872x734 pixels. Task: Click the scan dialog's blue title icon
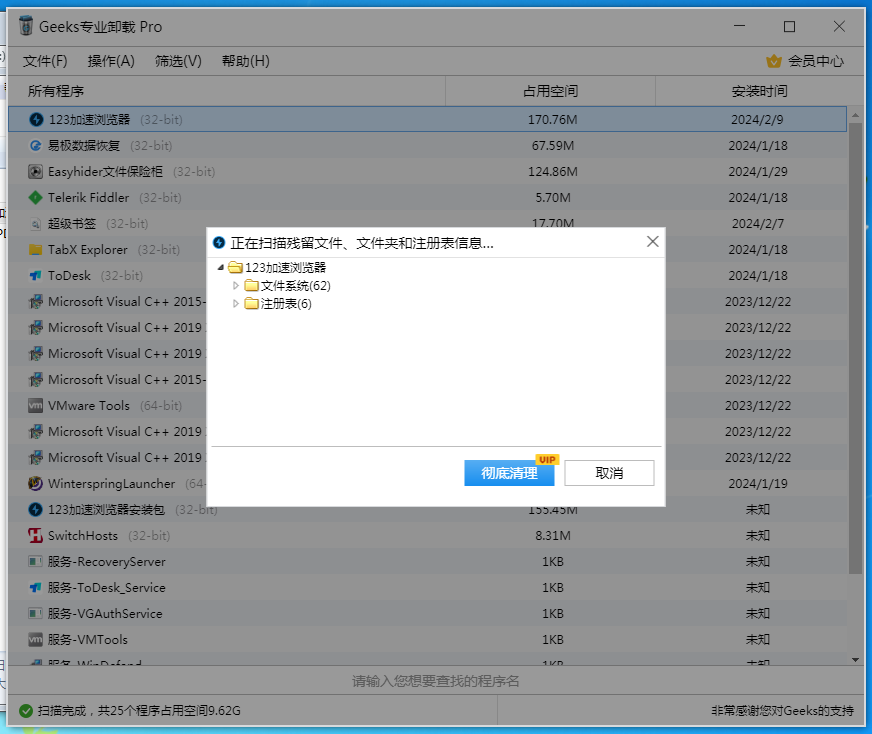[219, 243]
